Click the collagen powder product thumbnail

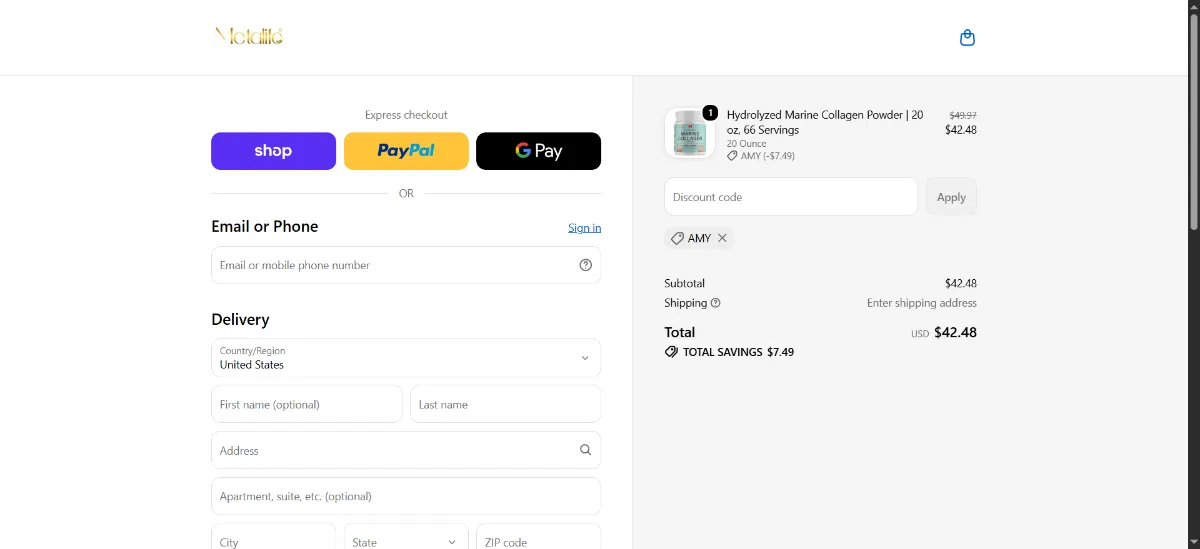point(690,133)
